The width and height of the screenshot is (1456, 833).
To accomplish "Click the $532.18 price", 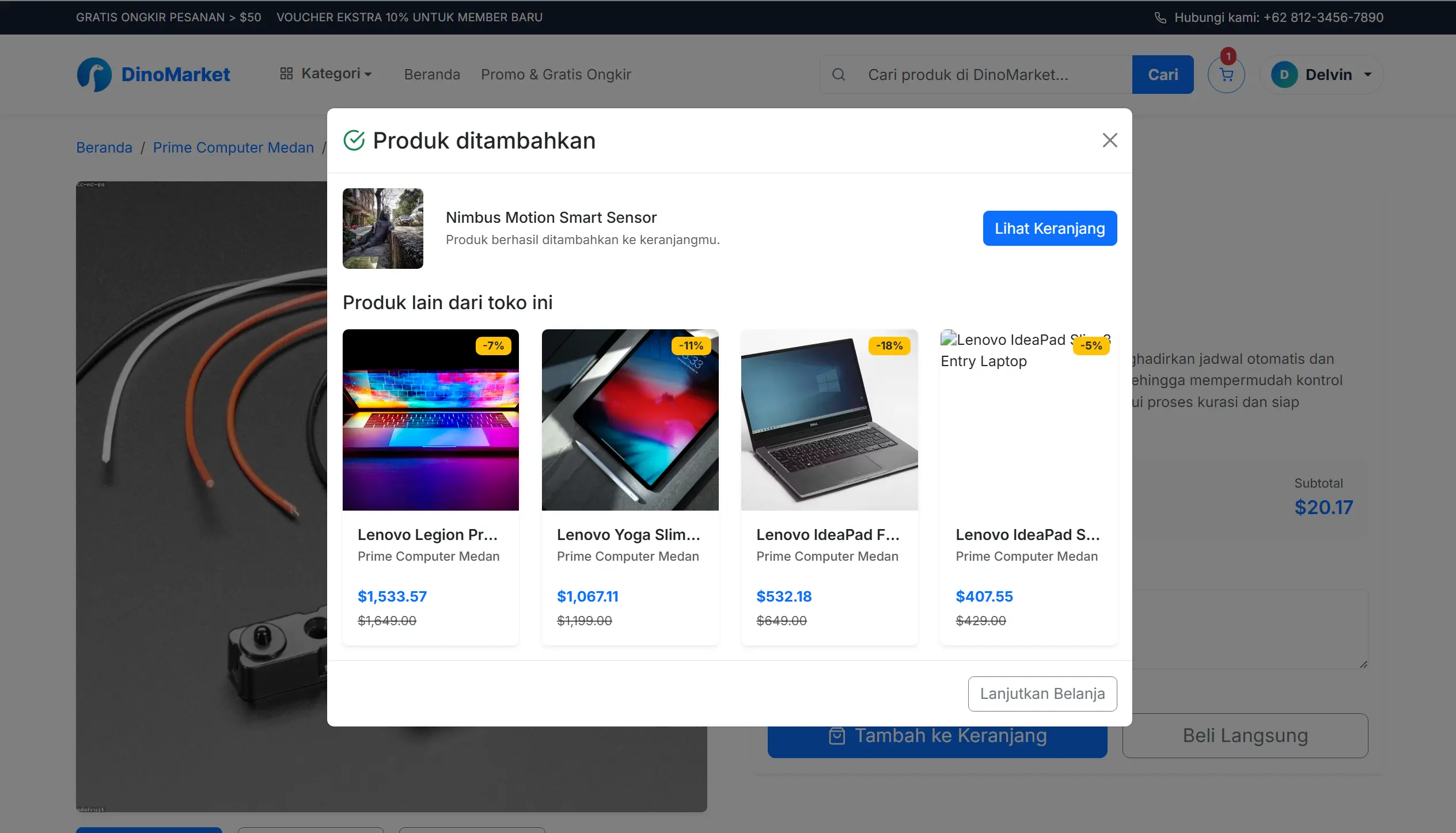I will [783, 596].
